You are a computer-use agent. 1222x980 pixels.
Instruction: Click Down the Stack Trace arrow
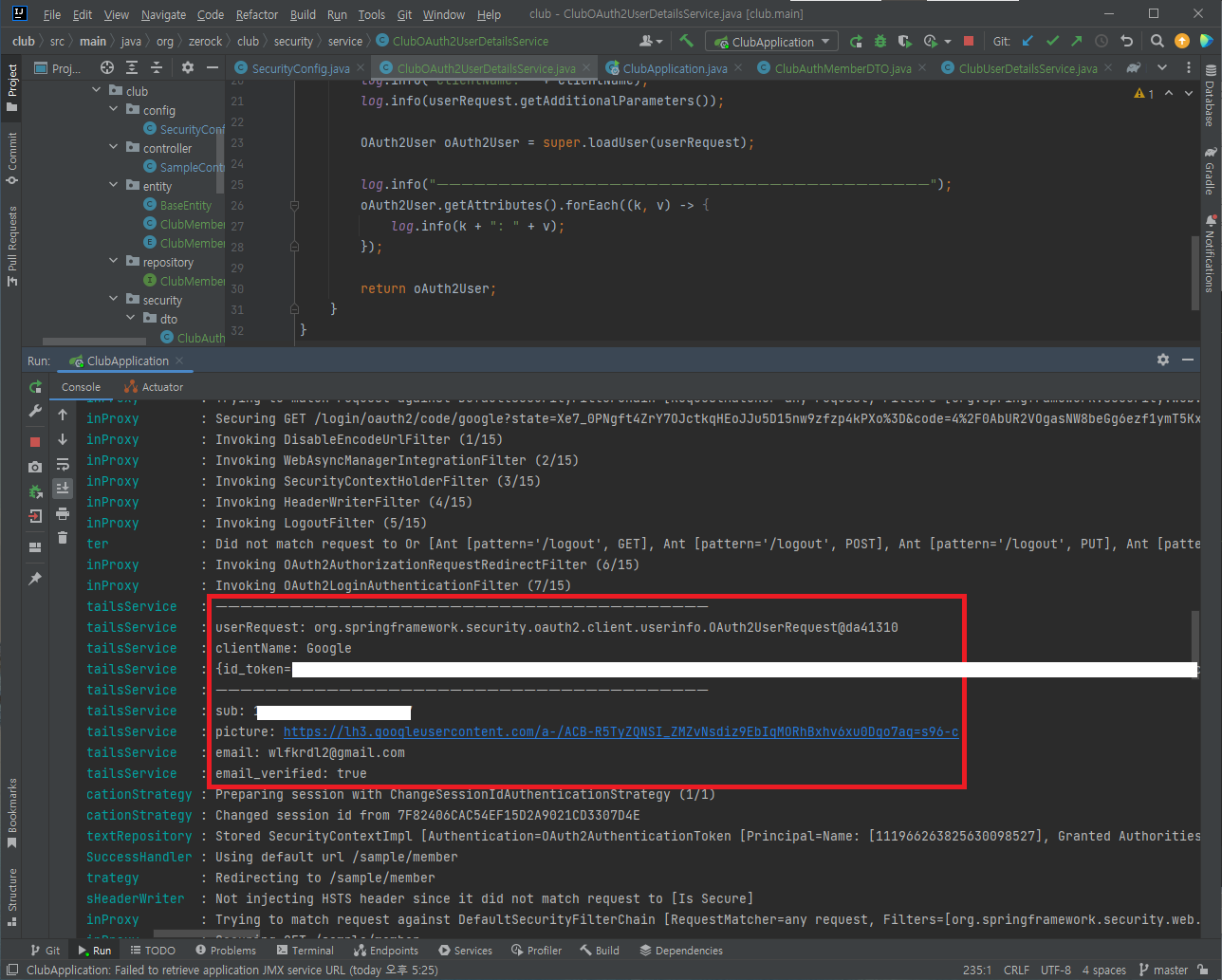[x=63, y=439]
